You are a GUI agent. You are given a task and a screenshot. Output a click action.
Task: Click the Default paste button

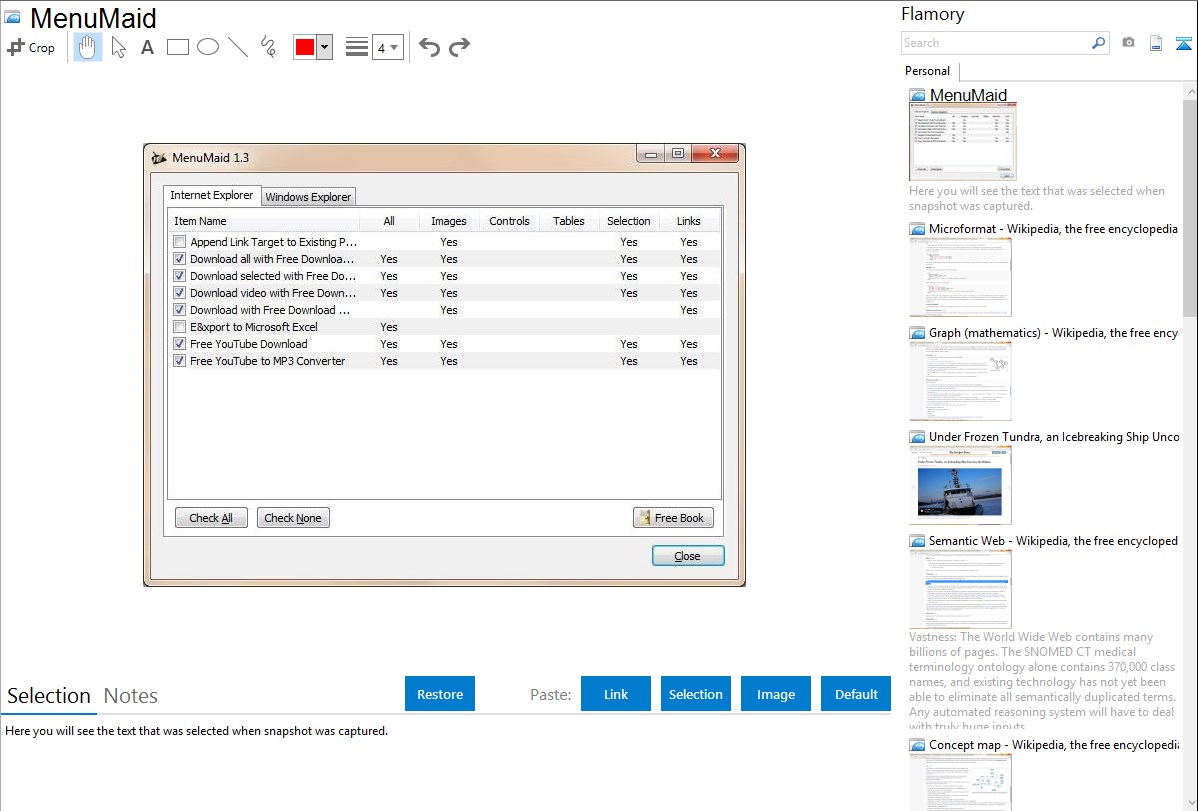tap(856, 694)
